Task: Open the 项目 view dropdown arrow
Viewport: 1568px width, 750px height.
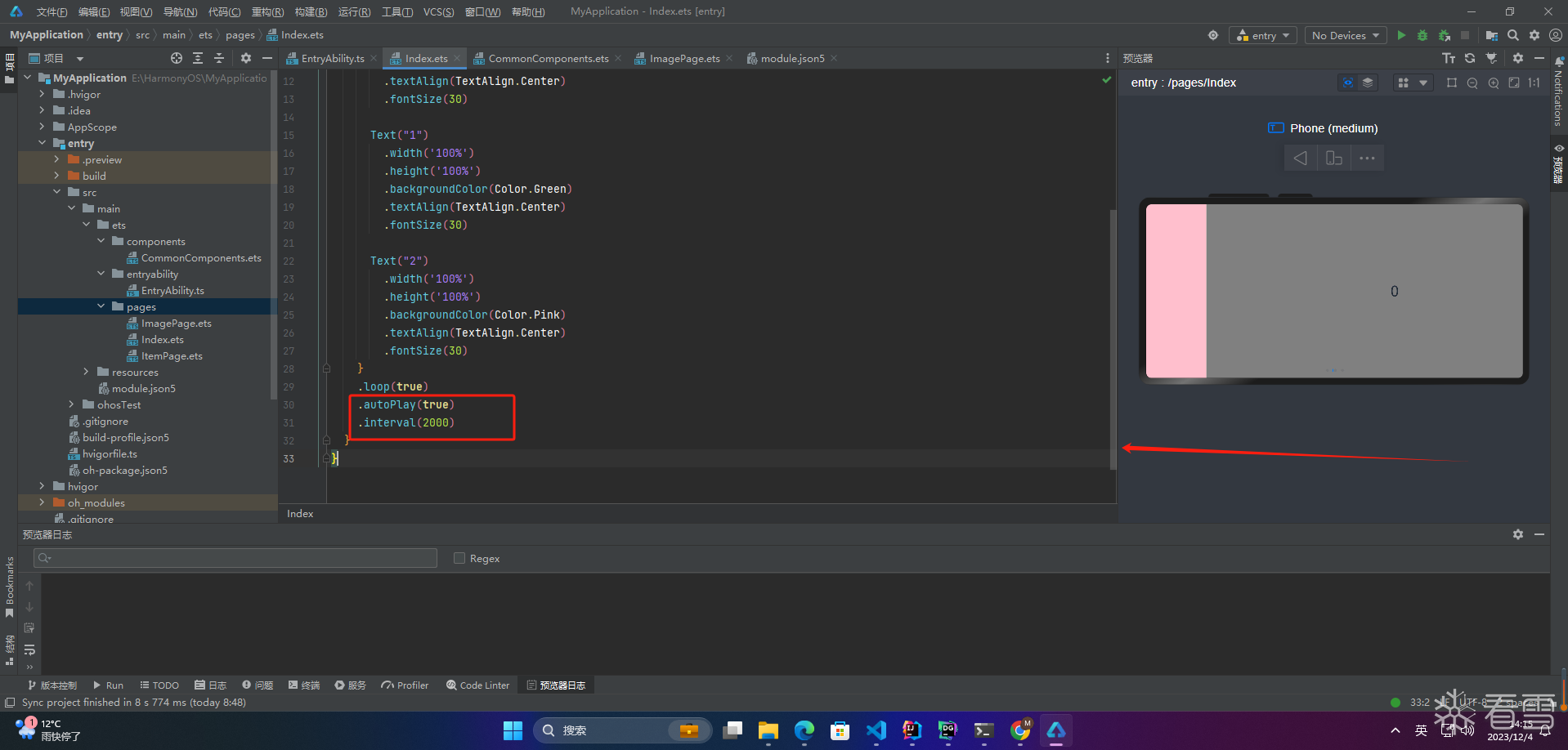Action: pos(80,59)
